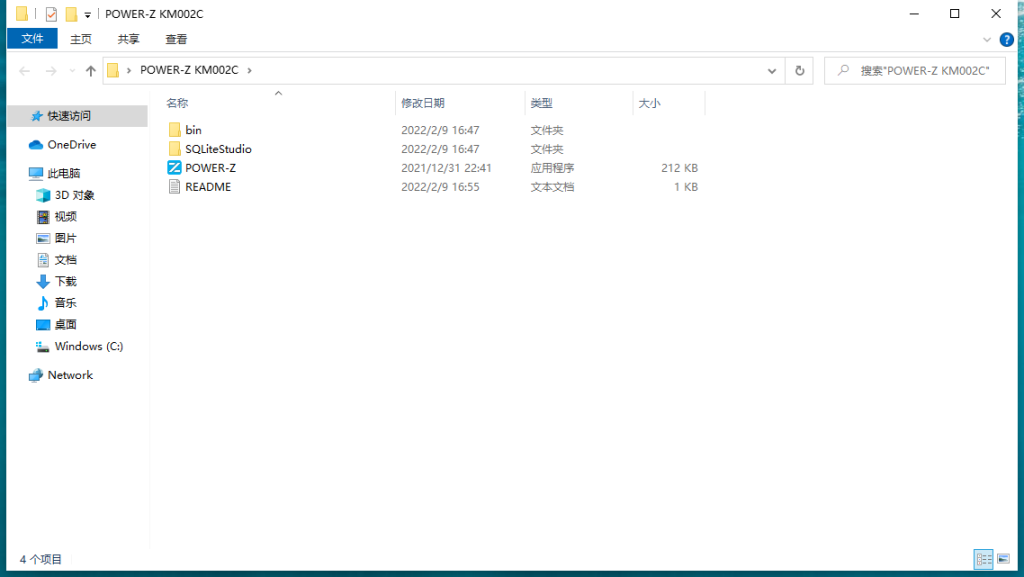Open quick access toolbar customize dropdown
This screenshot has width=1024, height=577.
click(88, 14)
